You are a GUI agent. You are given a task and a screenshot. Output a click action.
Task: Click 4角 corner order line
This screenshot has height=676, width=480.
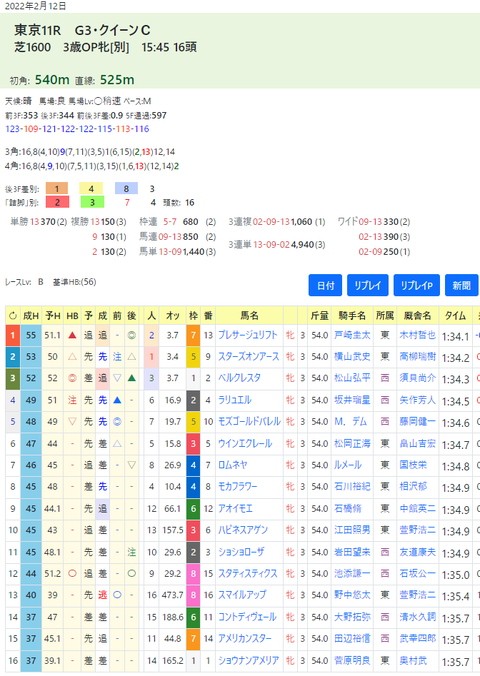[92, 166]
